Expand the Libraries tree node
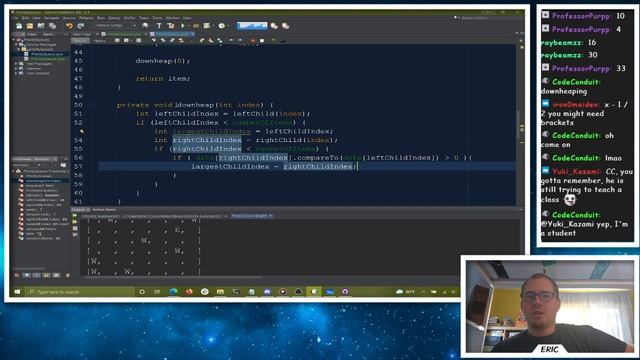This screenshot has height=360, width=640. click(17, 69)
